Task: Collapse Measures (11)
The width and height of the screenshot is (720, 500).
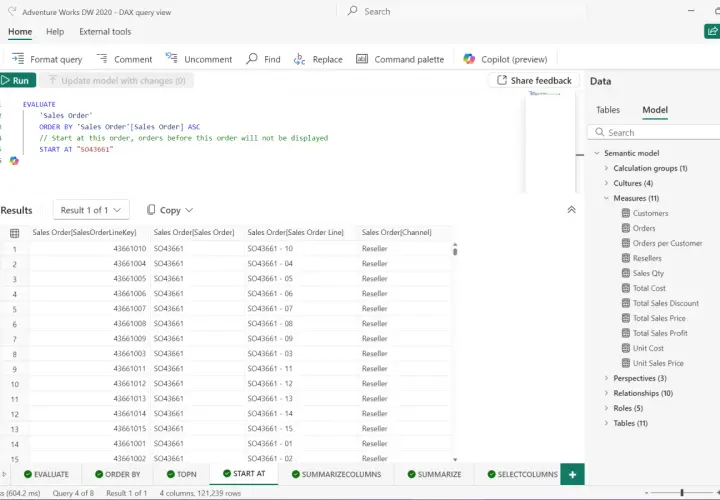Action: pos(606,198)
